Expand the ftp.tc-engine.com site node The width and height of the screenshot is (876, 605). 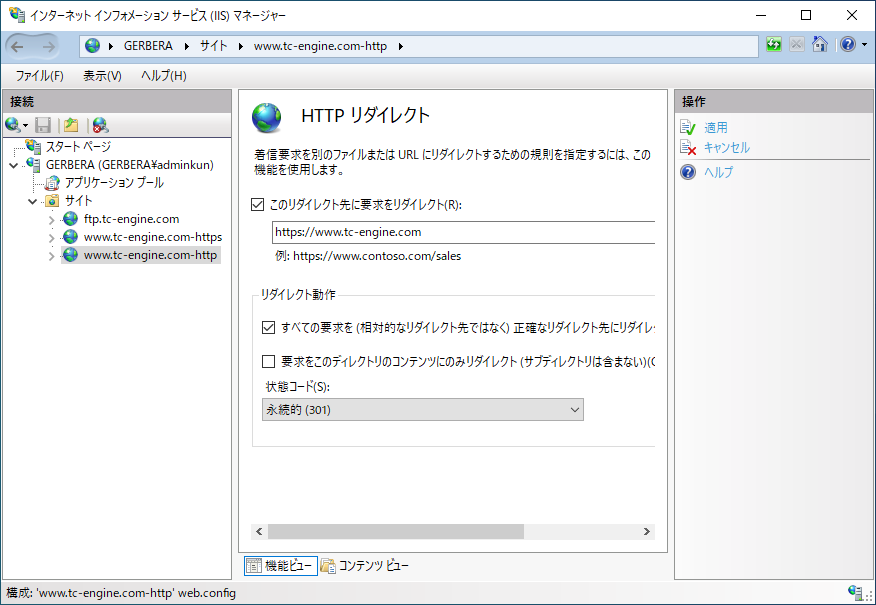click(x=51, y=220)
